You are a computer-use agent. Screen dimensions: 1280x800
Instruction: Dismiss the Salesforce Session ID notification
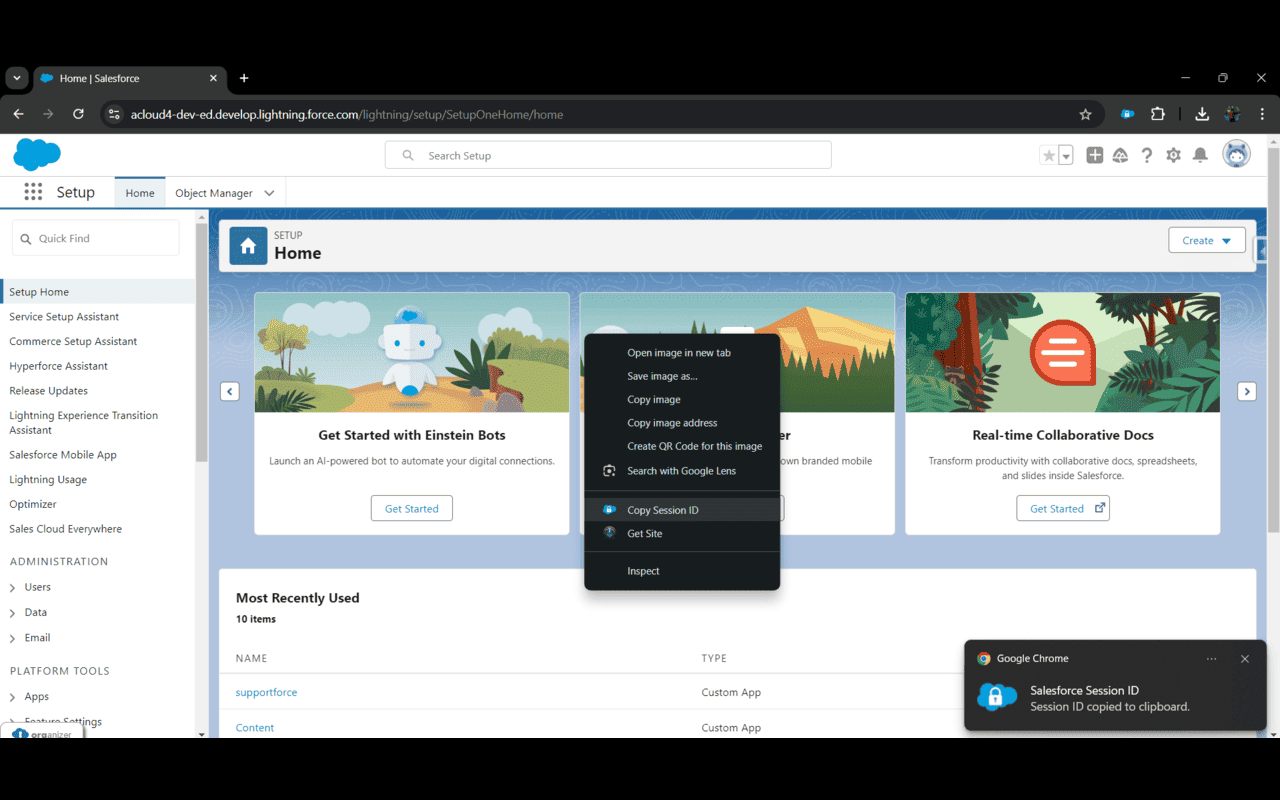pyautogui.click(x=1245, y=659)
